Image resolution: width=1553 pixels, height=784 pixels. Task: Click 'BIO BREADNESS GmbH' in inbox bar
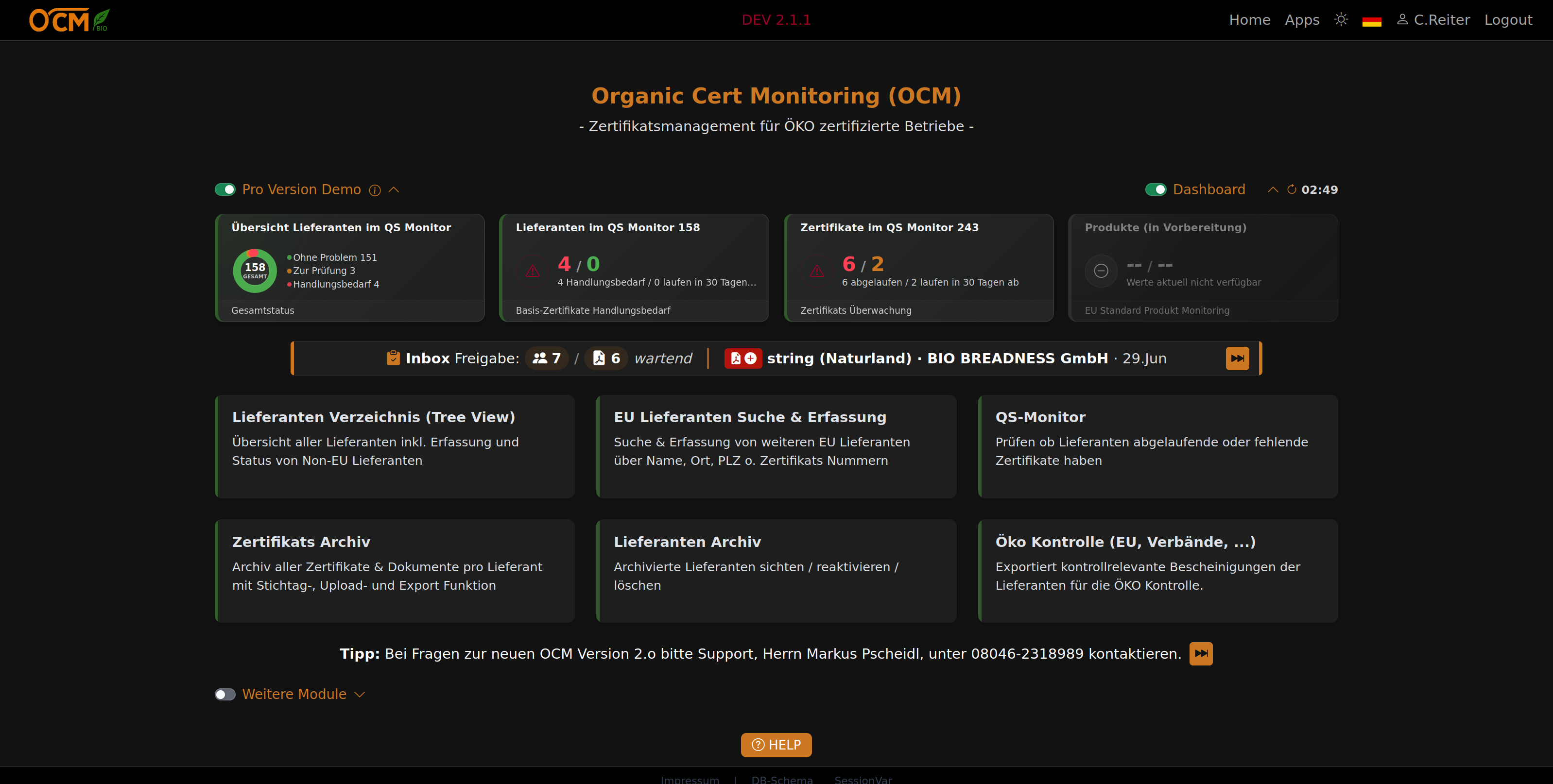tap(1018, 358)
